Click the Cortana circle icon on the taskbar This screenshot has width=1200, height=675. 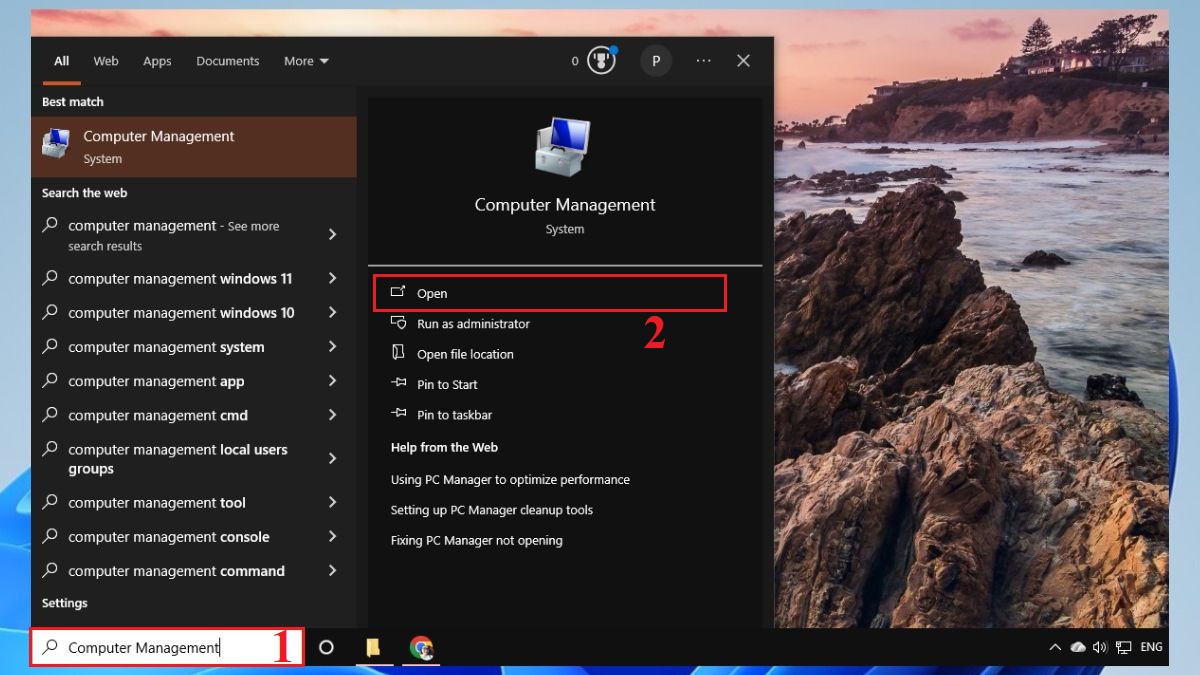327,648
